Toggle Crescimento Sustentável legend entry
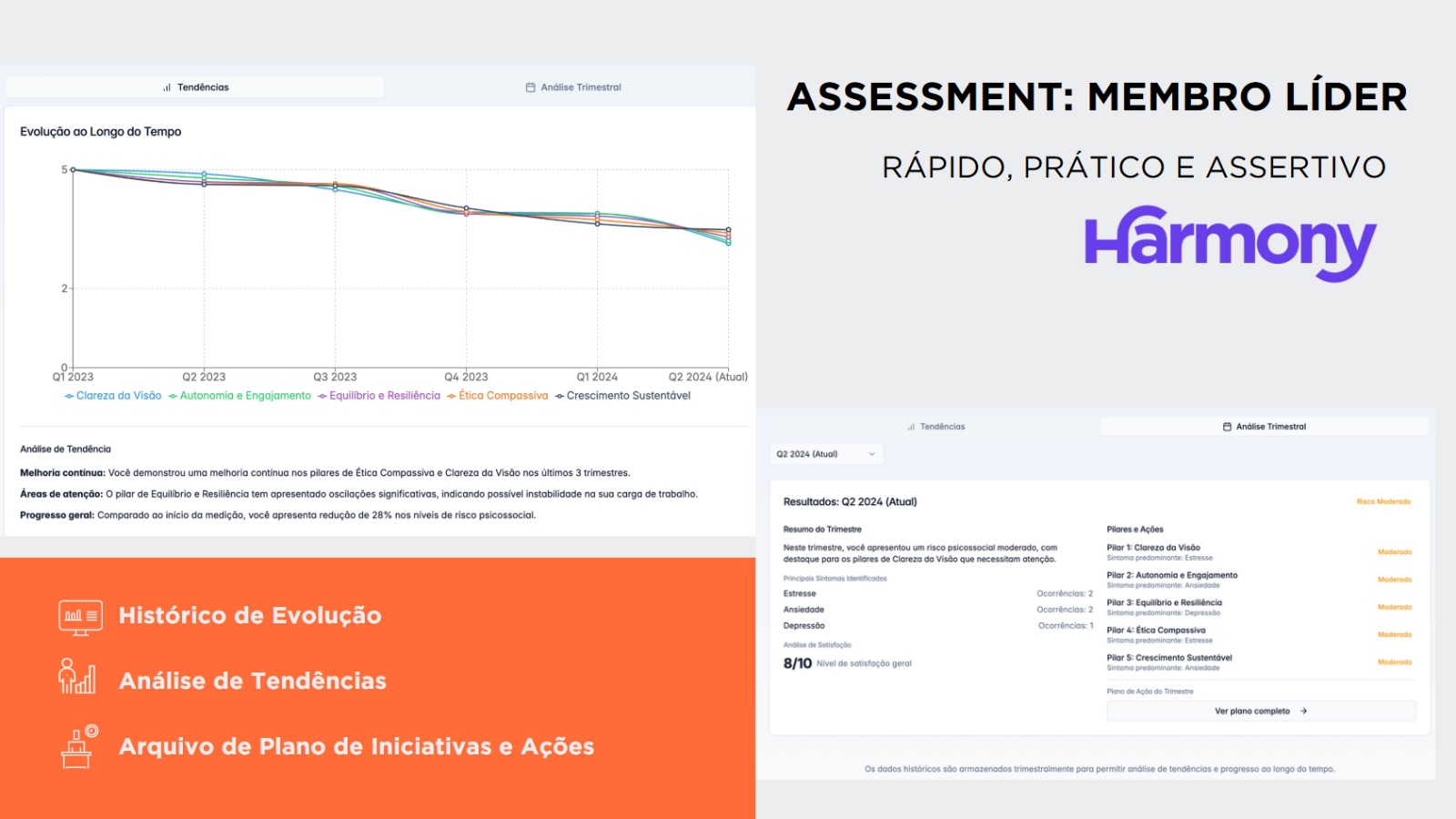1456x819 pixels. [622, 396]
